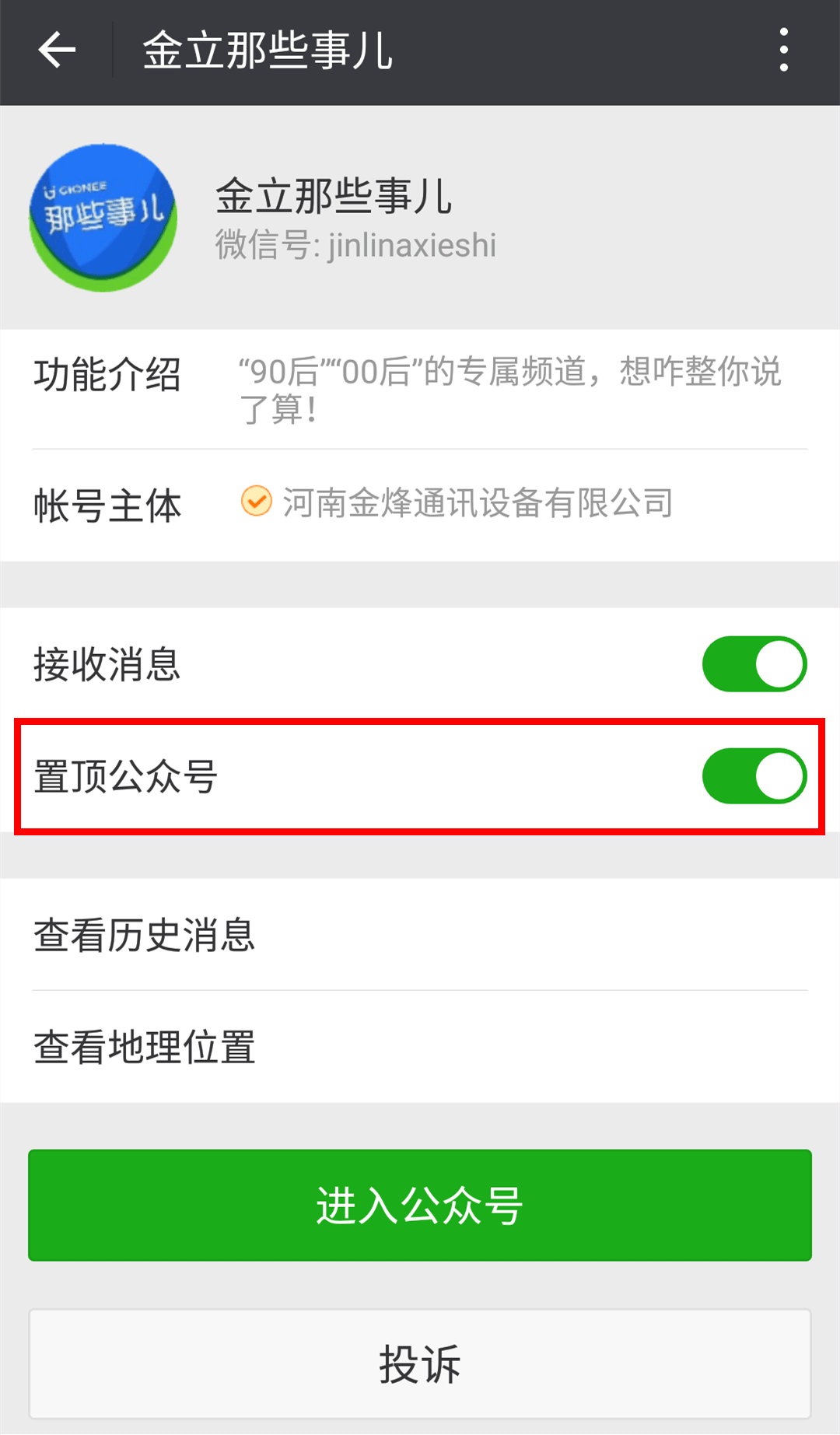The image size is (840, 1435).
Task: Click the knob of 置顶公众号 switch
Action: 780,776
